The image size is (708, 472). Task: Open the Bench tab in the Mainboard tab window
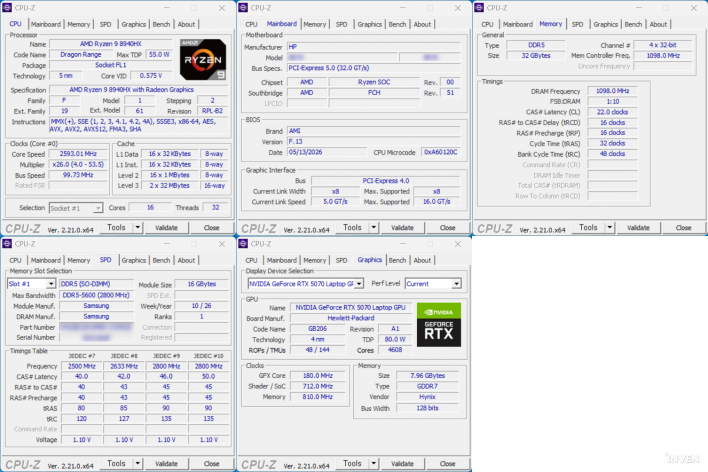397,24
